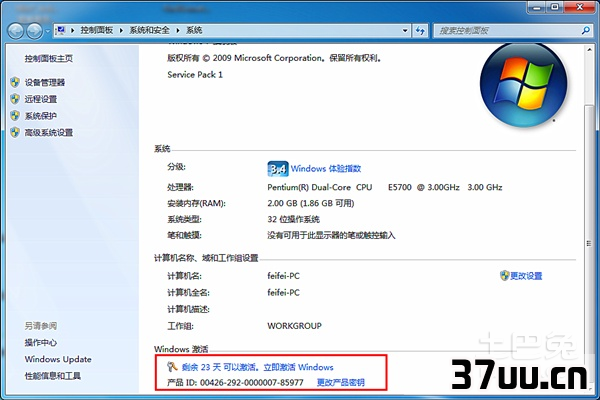Viewport: 600px width, 400px height.
Task: Open 性能信息和工具 in sidebar
Action: pyautogui.click(x=53, y=376)
